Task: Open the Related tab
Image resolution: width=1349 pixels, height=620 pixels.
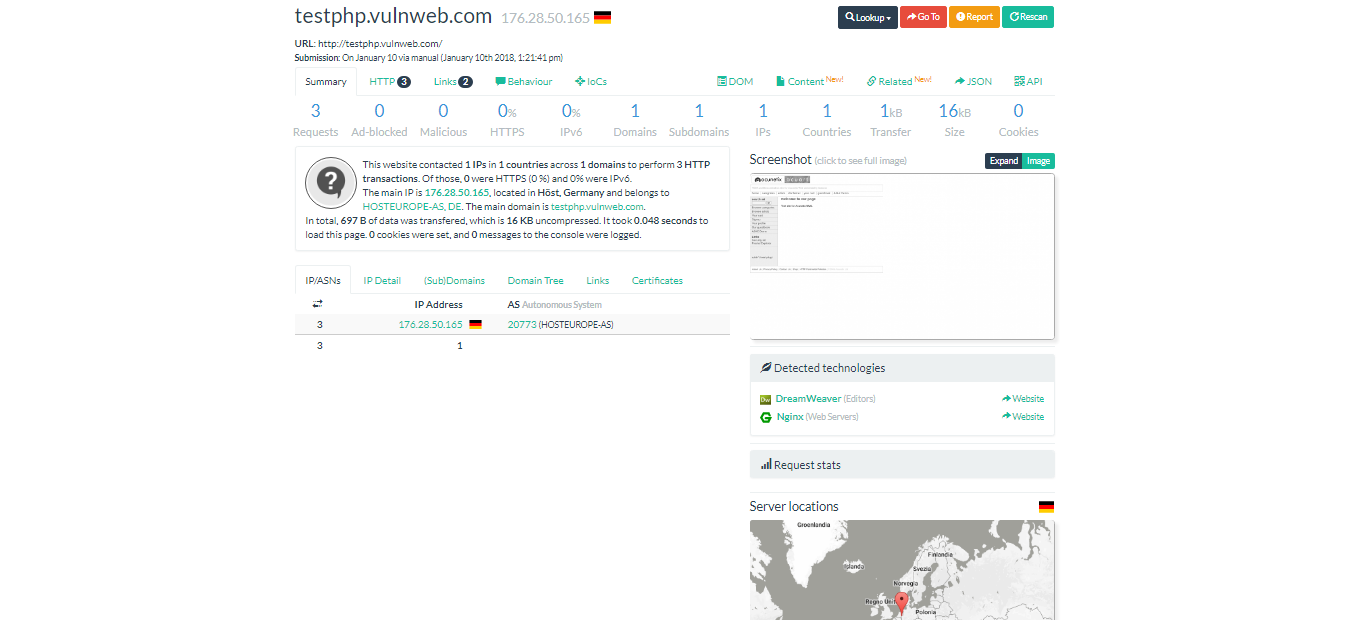Action: pyautogui.click(x=899, y=82)
